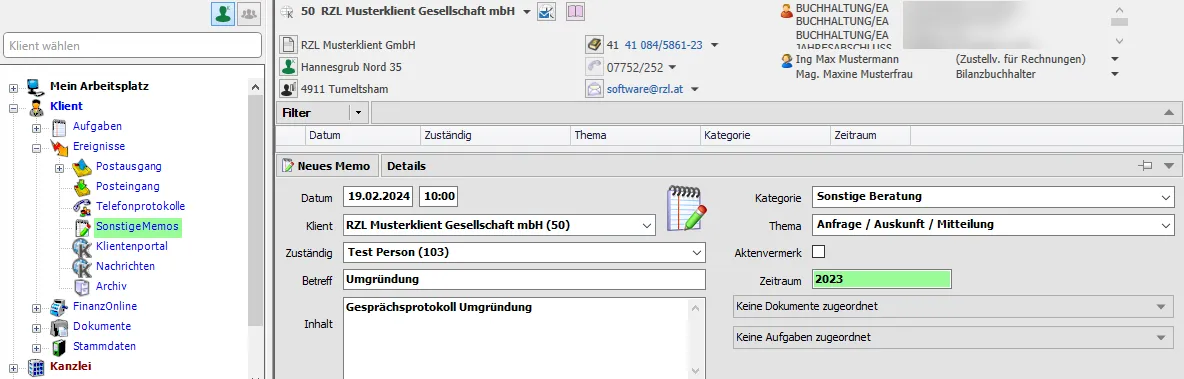Click the Betreff field containing Umgründung
The height and width of the screenshot is (379, 1184).
tap(524, 279)
